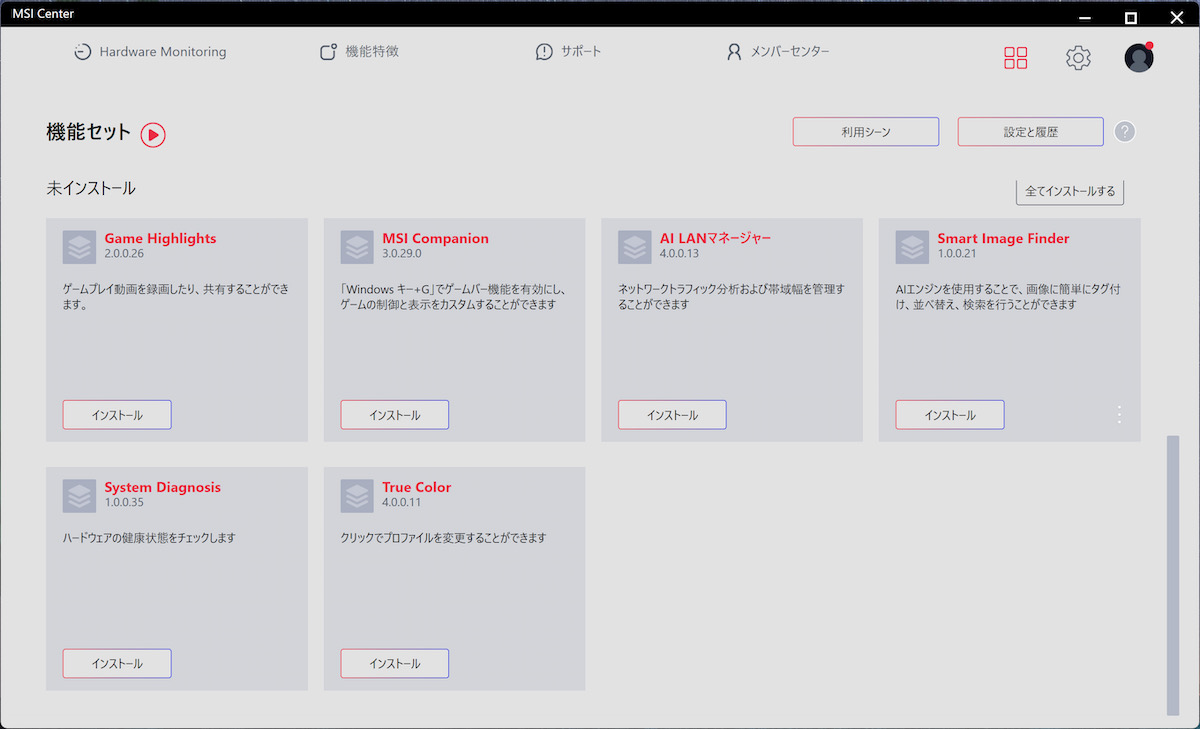Click 全てインストールする button

1070,191
